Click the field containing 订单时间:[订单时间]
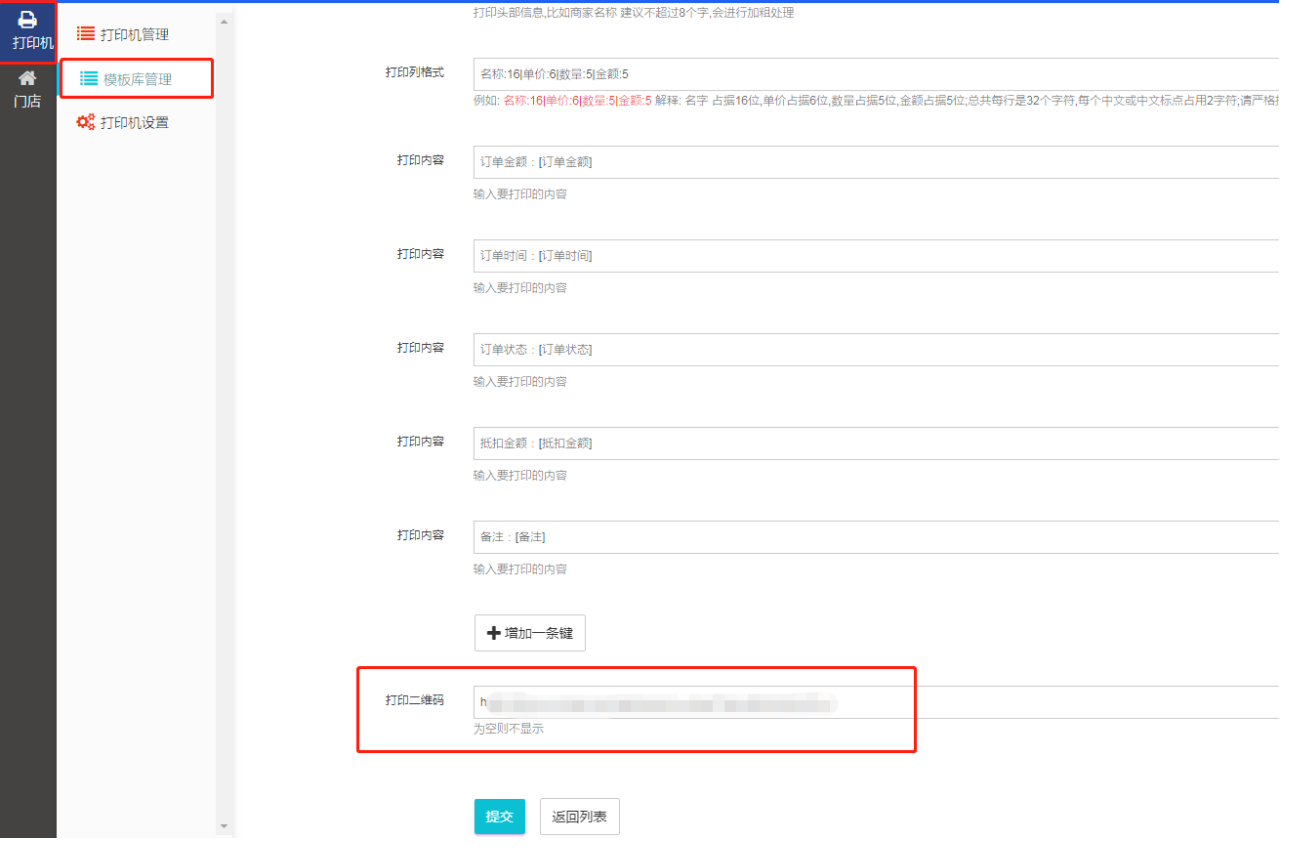The height and width of the screenshot is (861, 1289). (x=877, y=256)
